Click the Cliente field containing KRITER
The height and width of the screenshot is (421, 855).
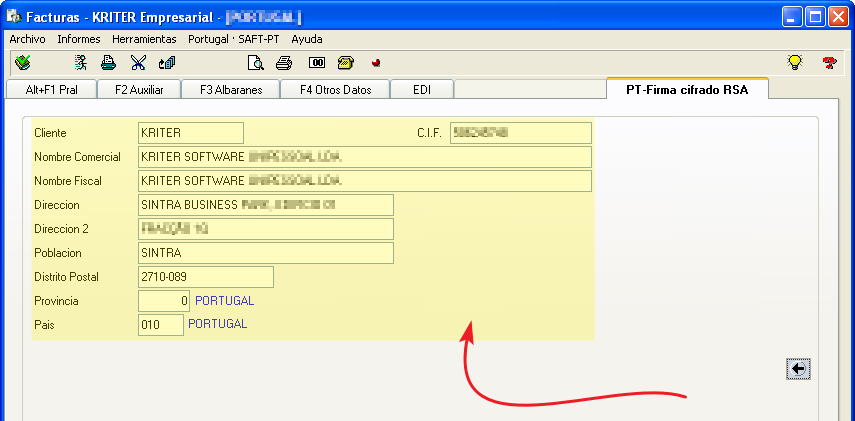pos(191,133)
